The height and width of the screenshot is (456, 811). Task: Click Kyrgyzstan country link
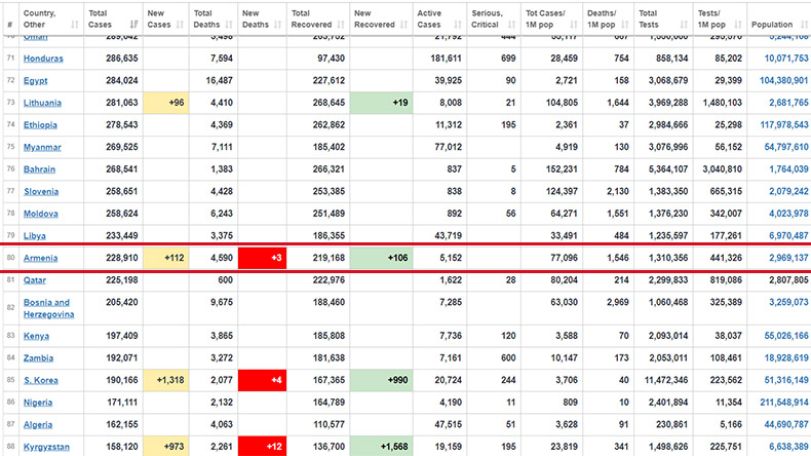(x=46, y=447)
